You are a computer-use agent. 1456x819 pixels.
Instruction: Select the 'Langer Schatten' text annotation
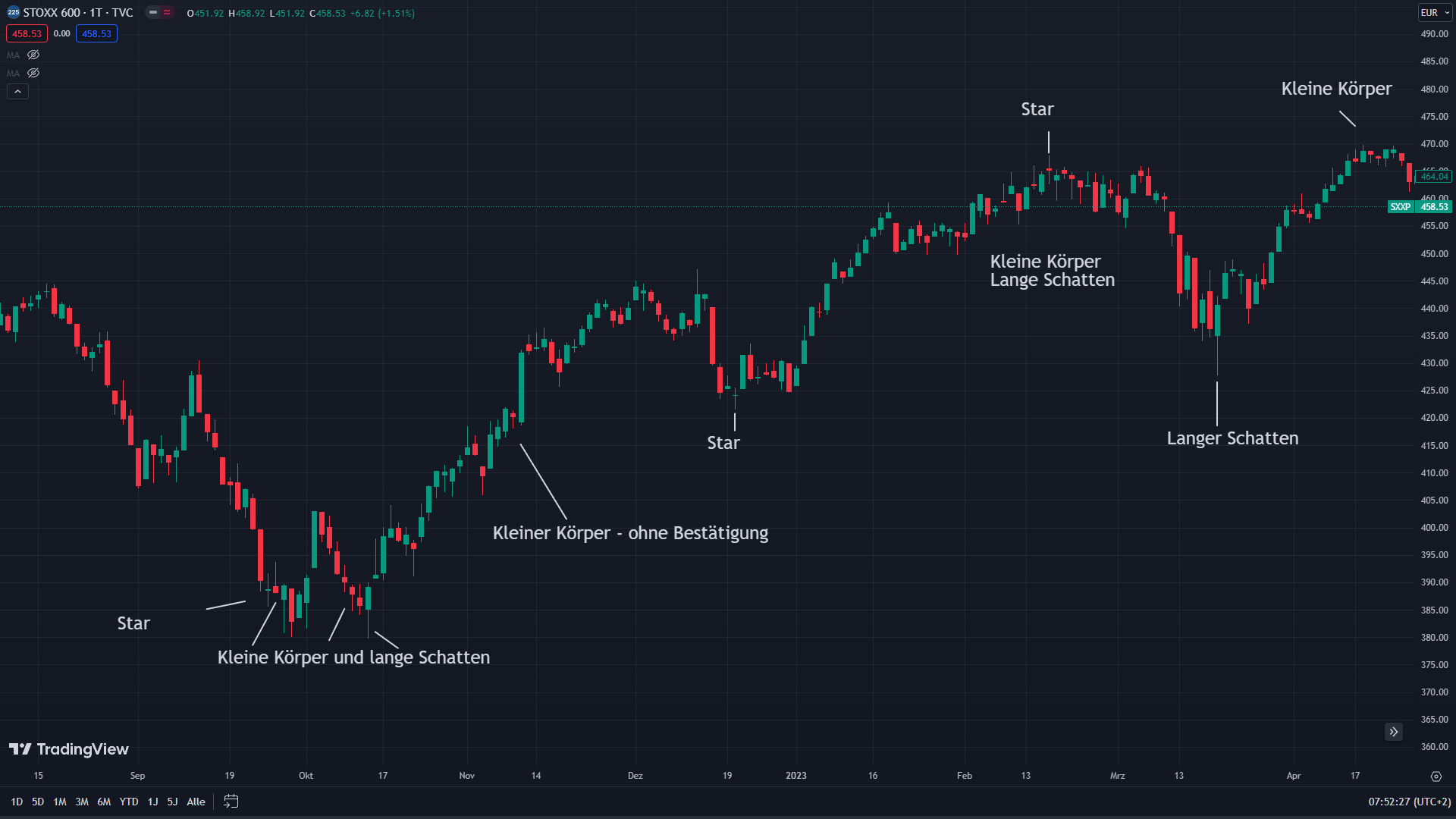click(1232, 438)
